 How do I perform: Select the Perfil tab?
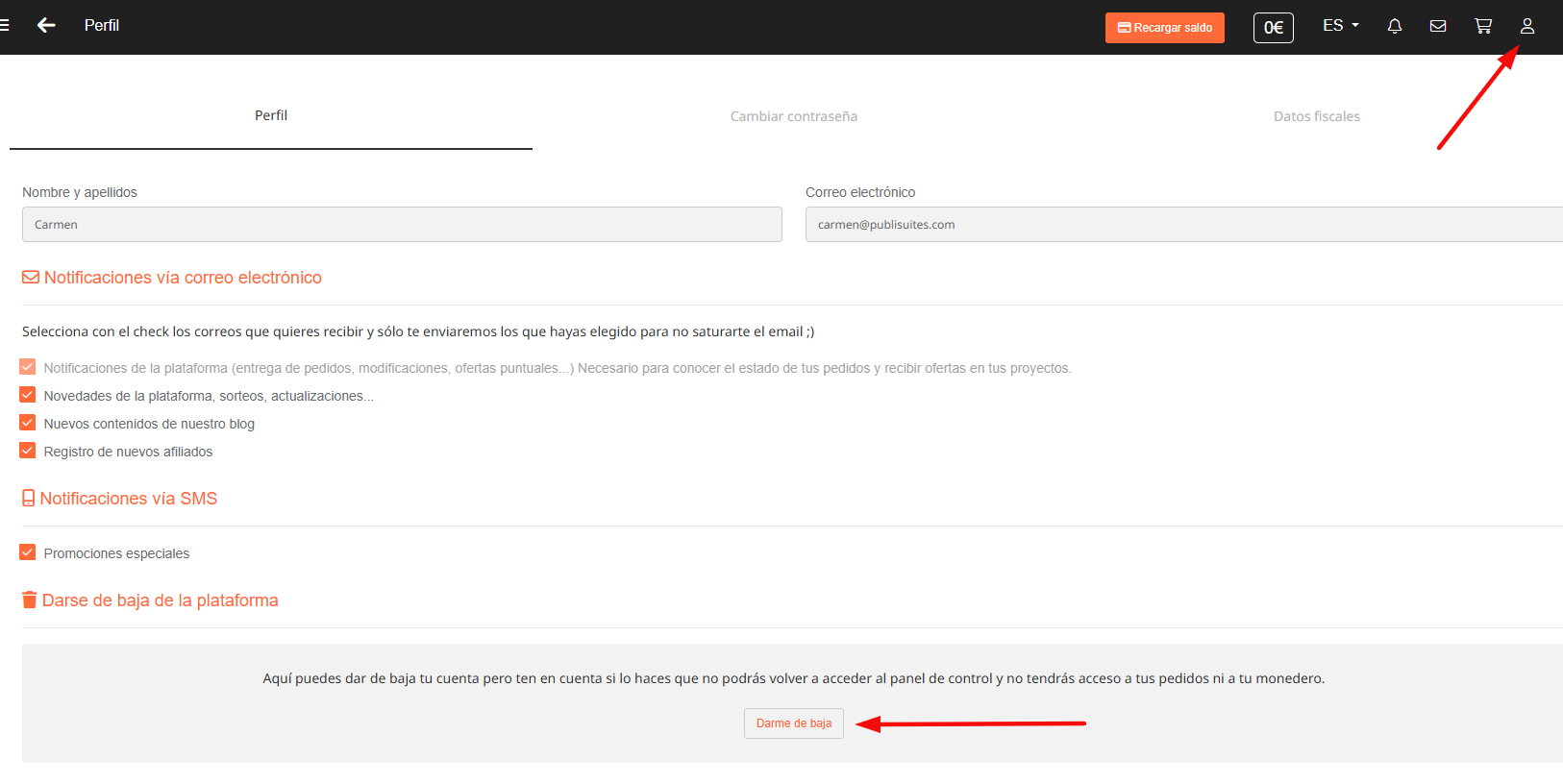tap(271, 115)
